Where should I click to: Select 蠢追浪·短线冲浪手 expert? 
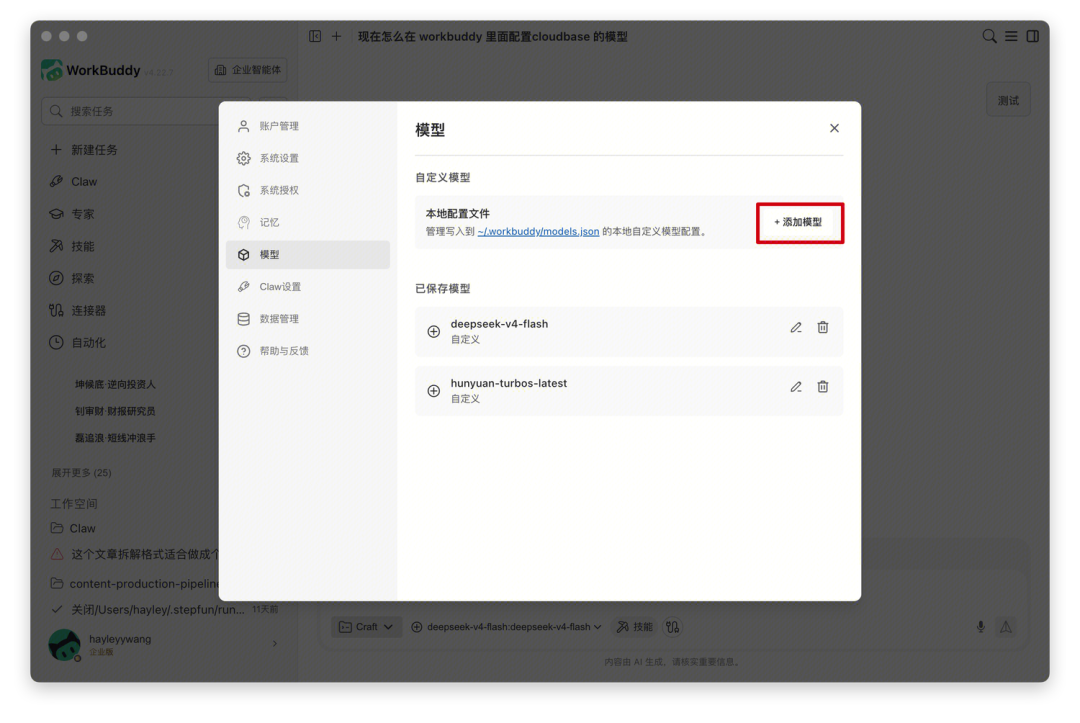coord(115,438)
